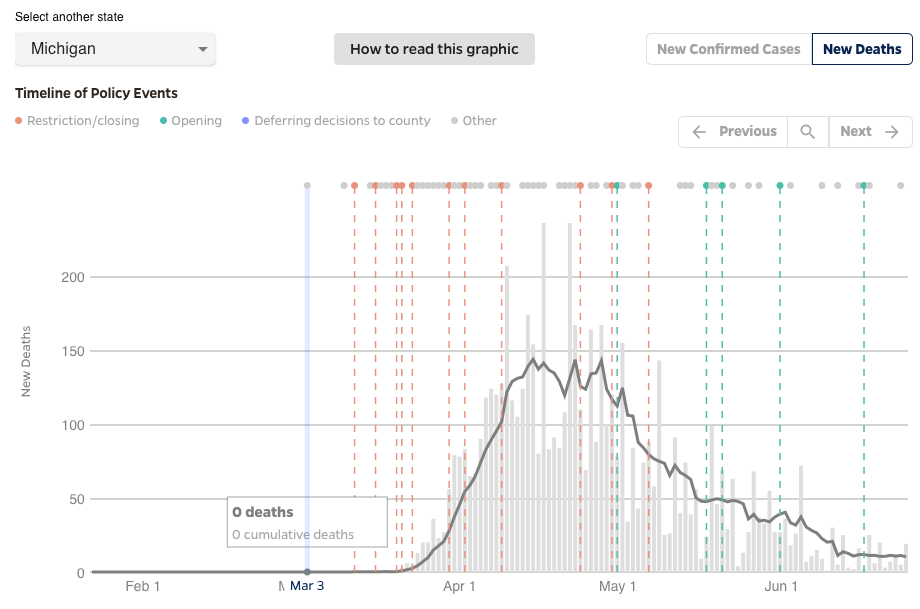
Task: Click the Previous left arrow button
Action: [733, 132]
